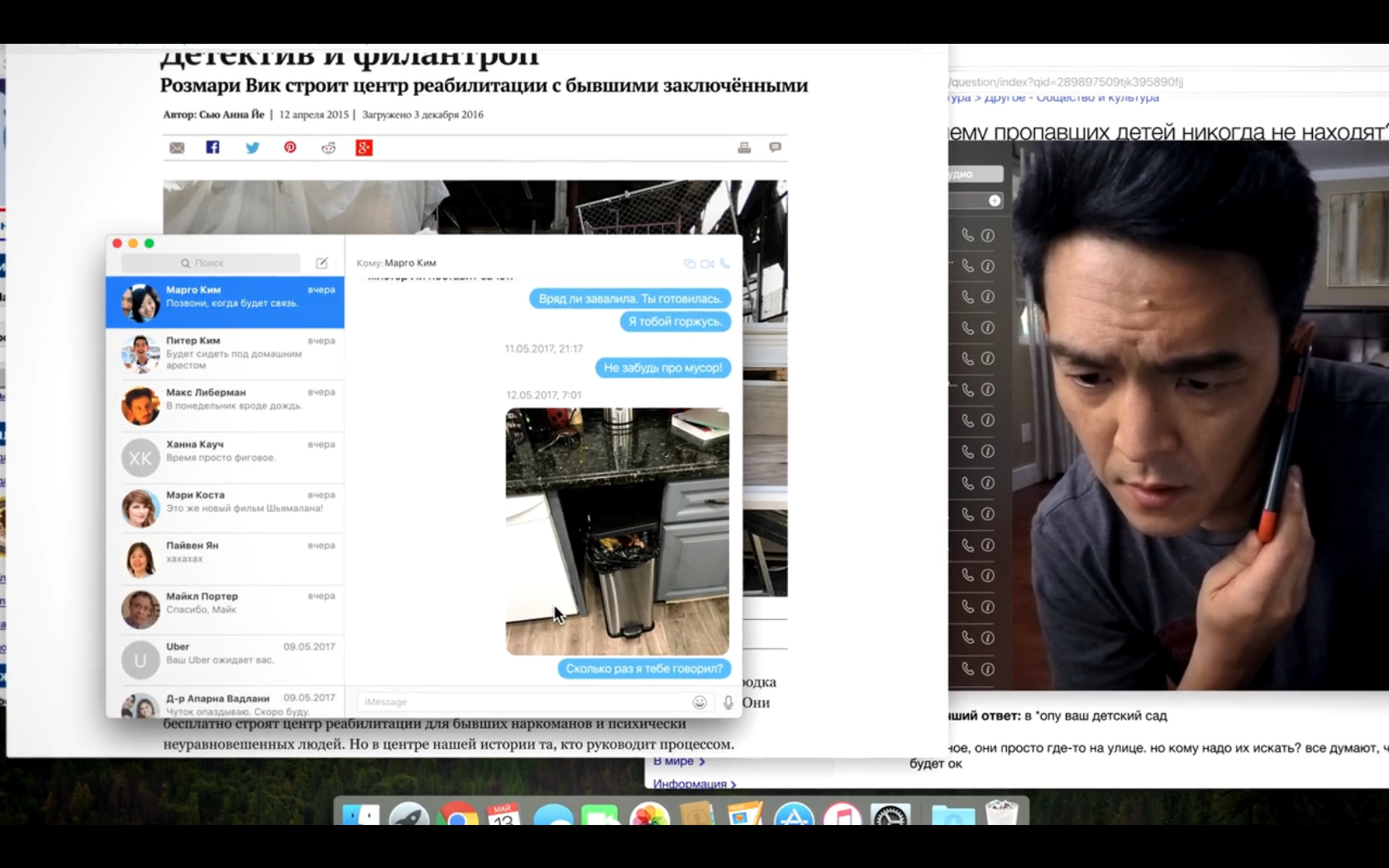This screenshot has height=868, width=1389.
Task: Open the Ханна Кауч conversation
Action: click(225, 456)
